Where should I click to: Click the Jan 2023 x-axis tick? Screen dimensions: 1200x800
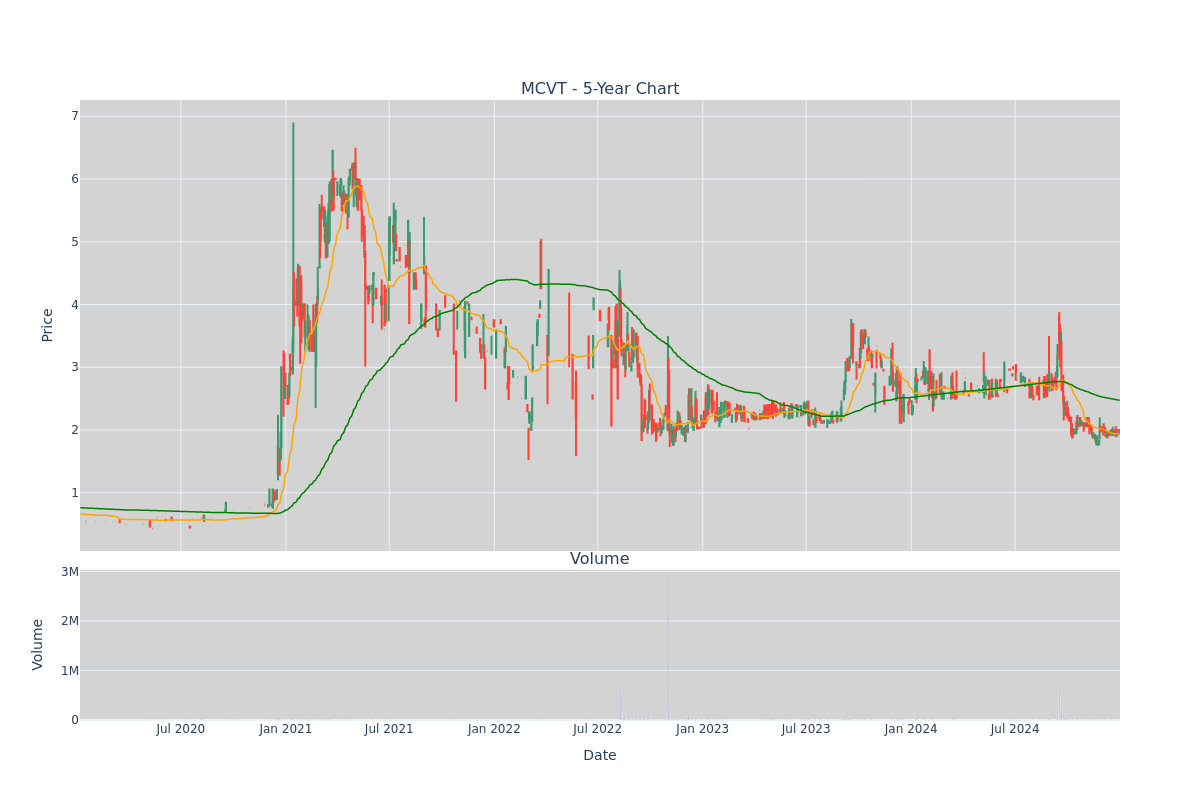[703, 729]
